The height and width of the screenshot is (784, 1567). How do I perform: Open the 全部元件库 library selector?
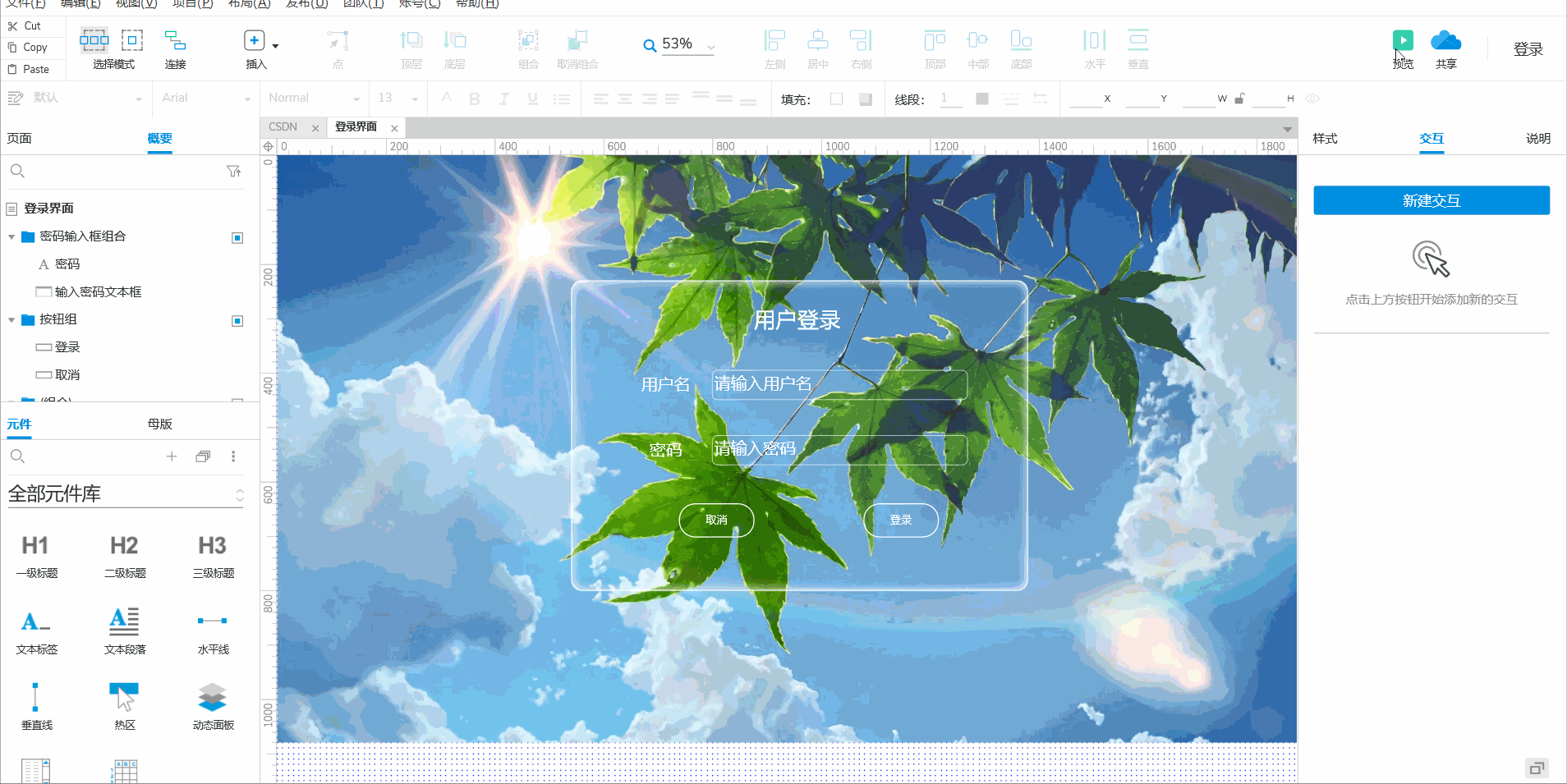click(x=126, y=494)
